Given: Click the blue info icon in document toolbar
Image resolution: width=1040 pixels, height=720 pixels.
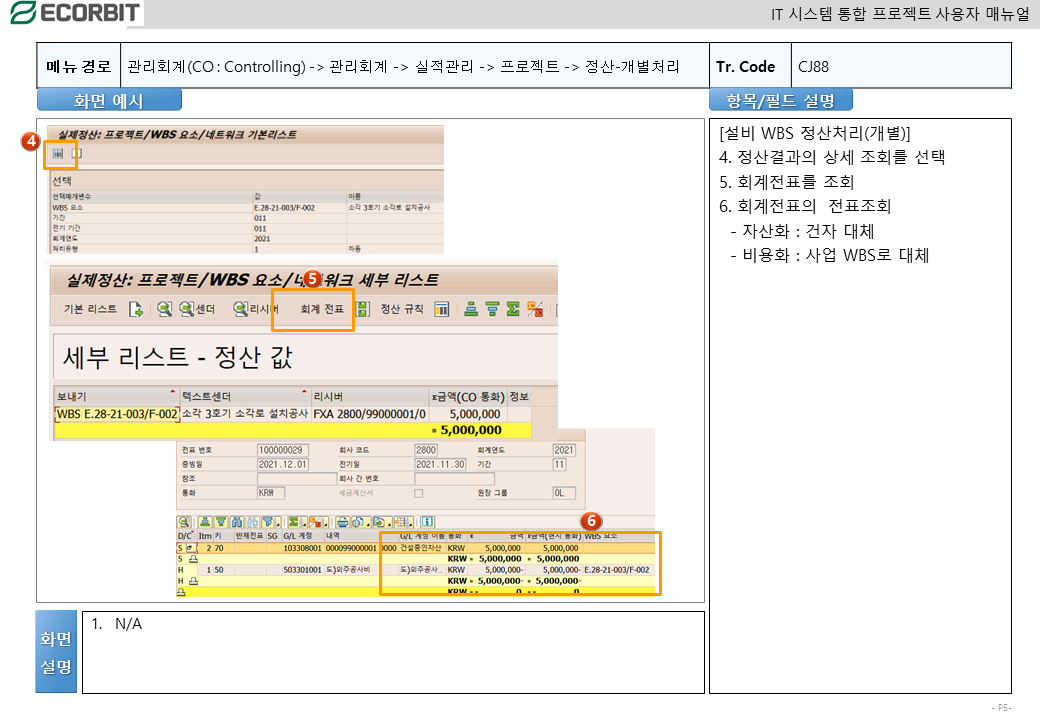Looking at the screenshot, I should [427, 521].
